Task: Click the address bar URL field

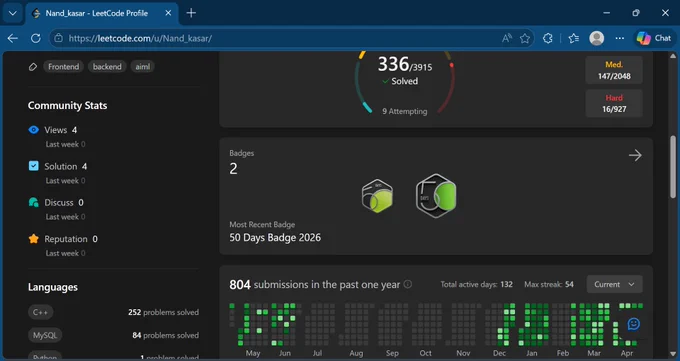Action: [278, 38]
